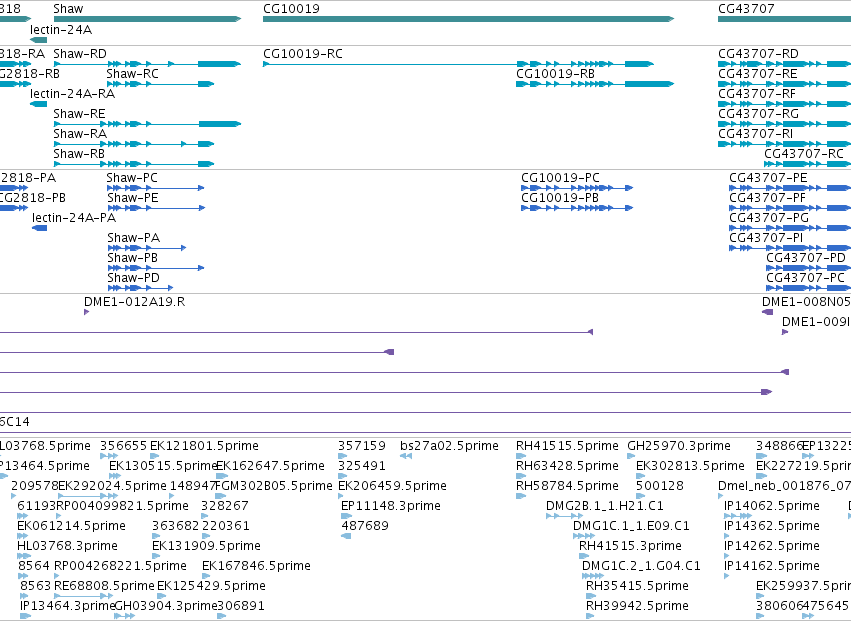Click the EK061214.5prime EST label

tap(72, 526)
